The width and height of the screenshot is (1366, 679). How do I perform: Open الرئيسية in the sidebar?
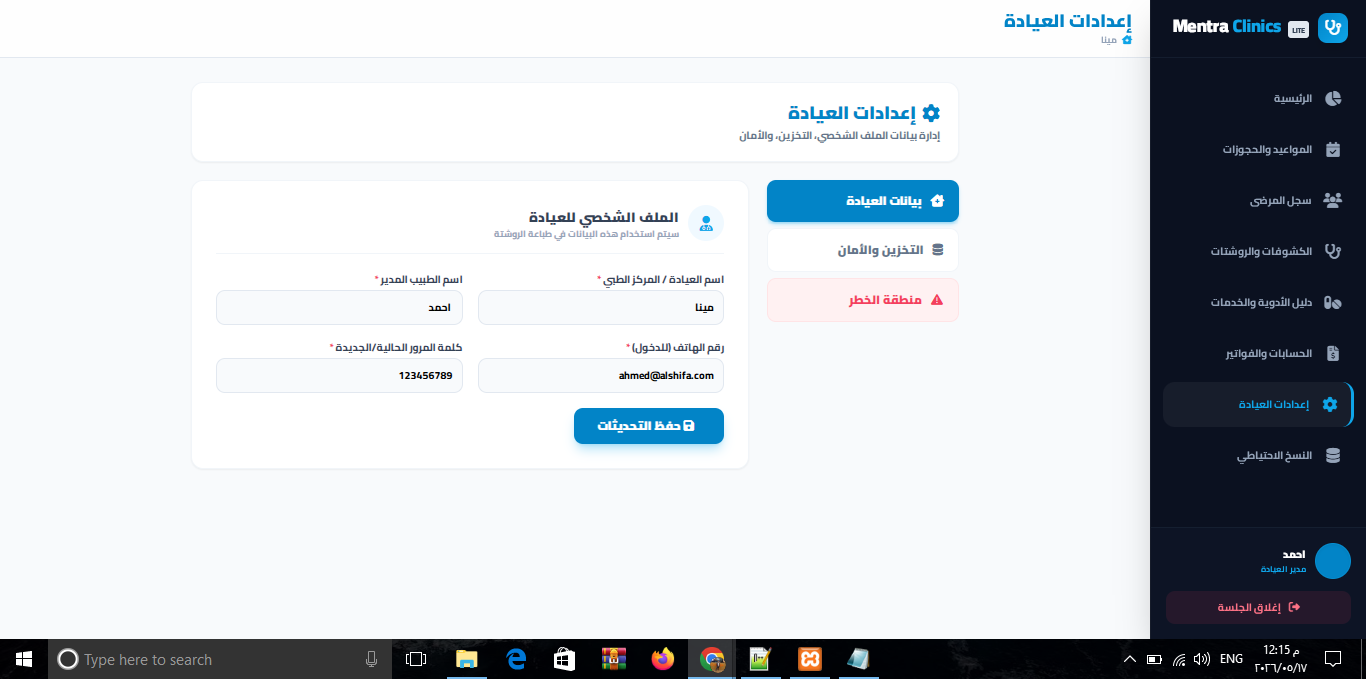pyautogui.click(x=1257, y=98)
